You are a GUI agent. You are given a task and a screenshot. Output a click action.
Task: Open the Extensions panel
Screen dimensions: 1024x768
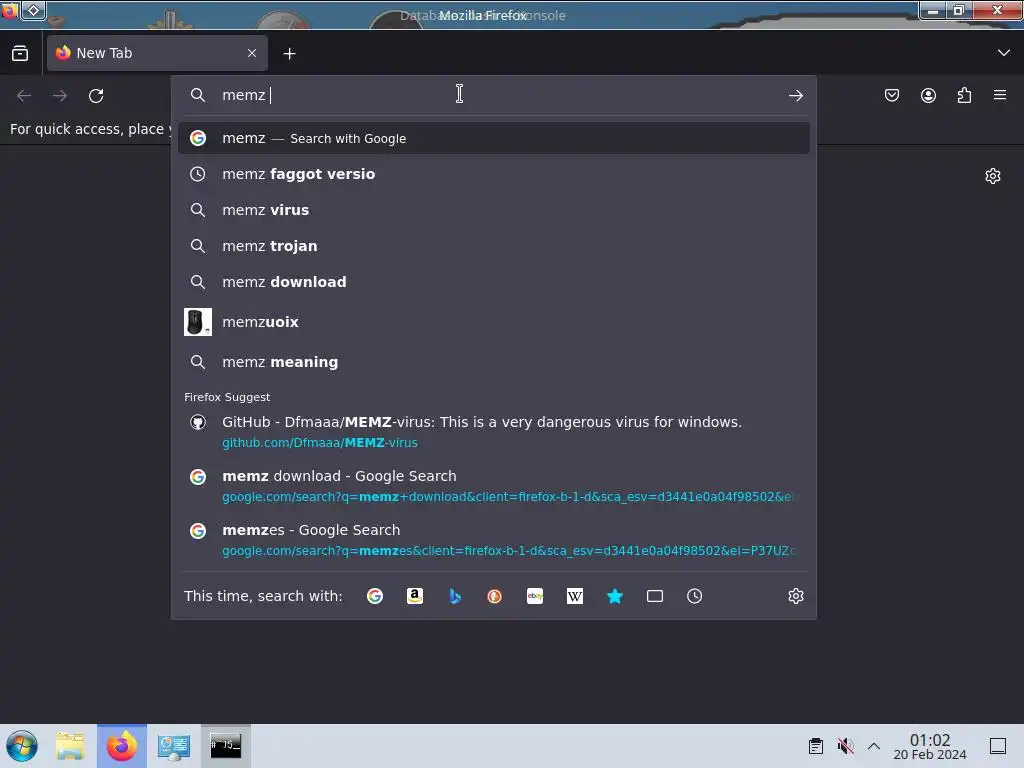pos(964,95)
